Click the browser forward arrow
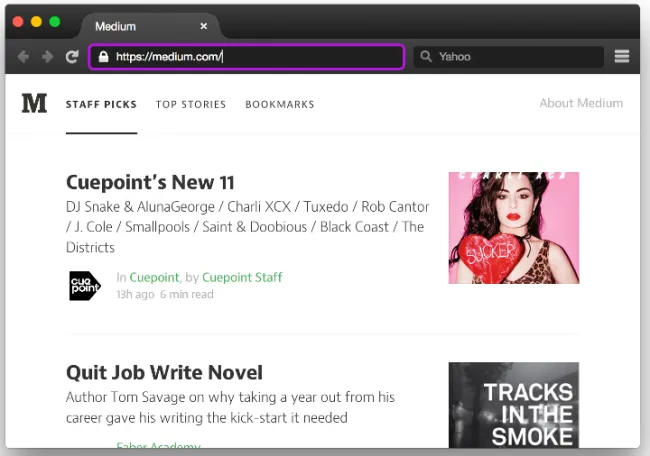 click(x=48, y=56)
